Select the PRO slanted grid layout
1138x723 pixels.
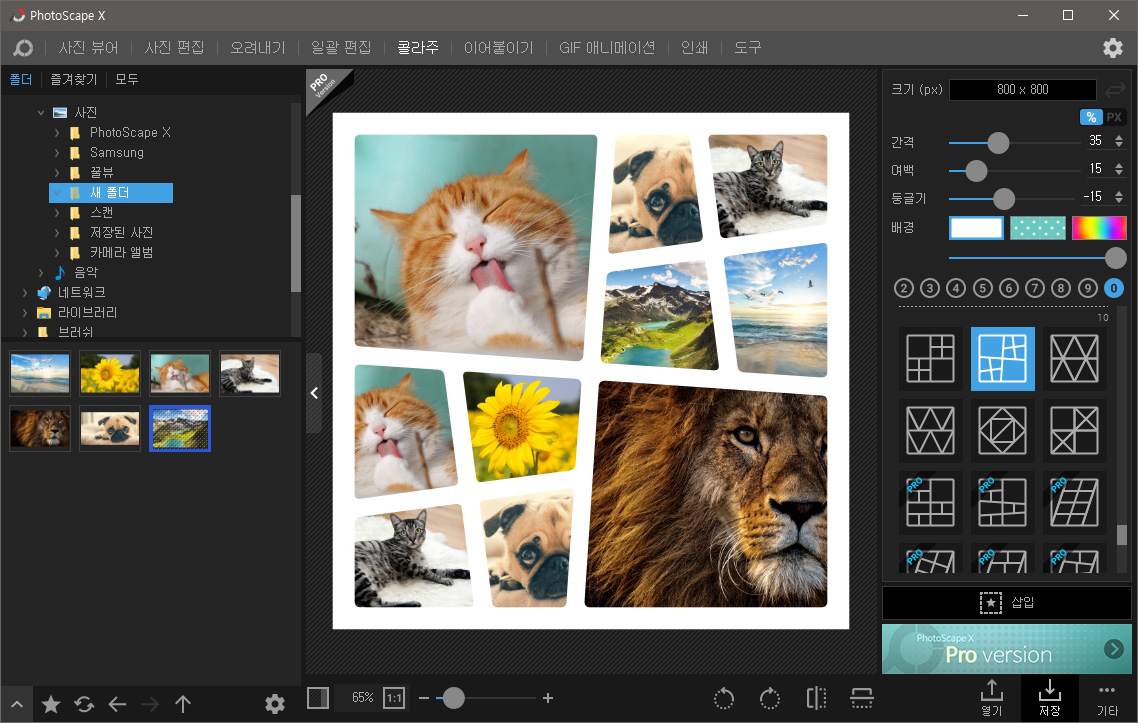pyautogui.click(x=1074, y=502)
